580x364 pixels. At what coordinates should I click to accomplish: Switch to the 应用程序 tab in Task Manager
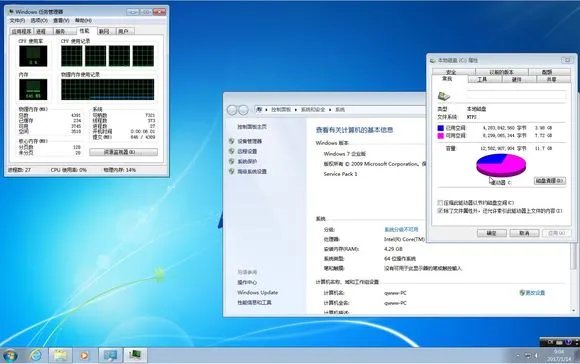click(21, 31)
